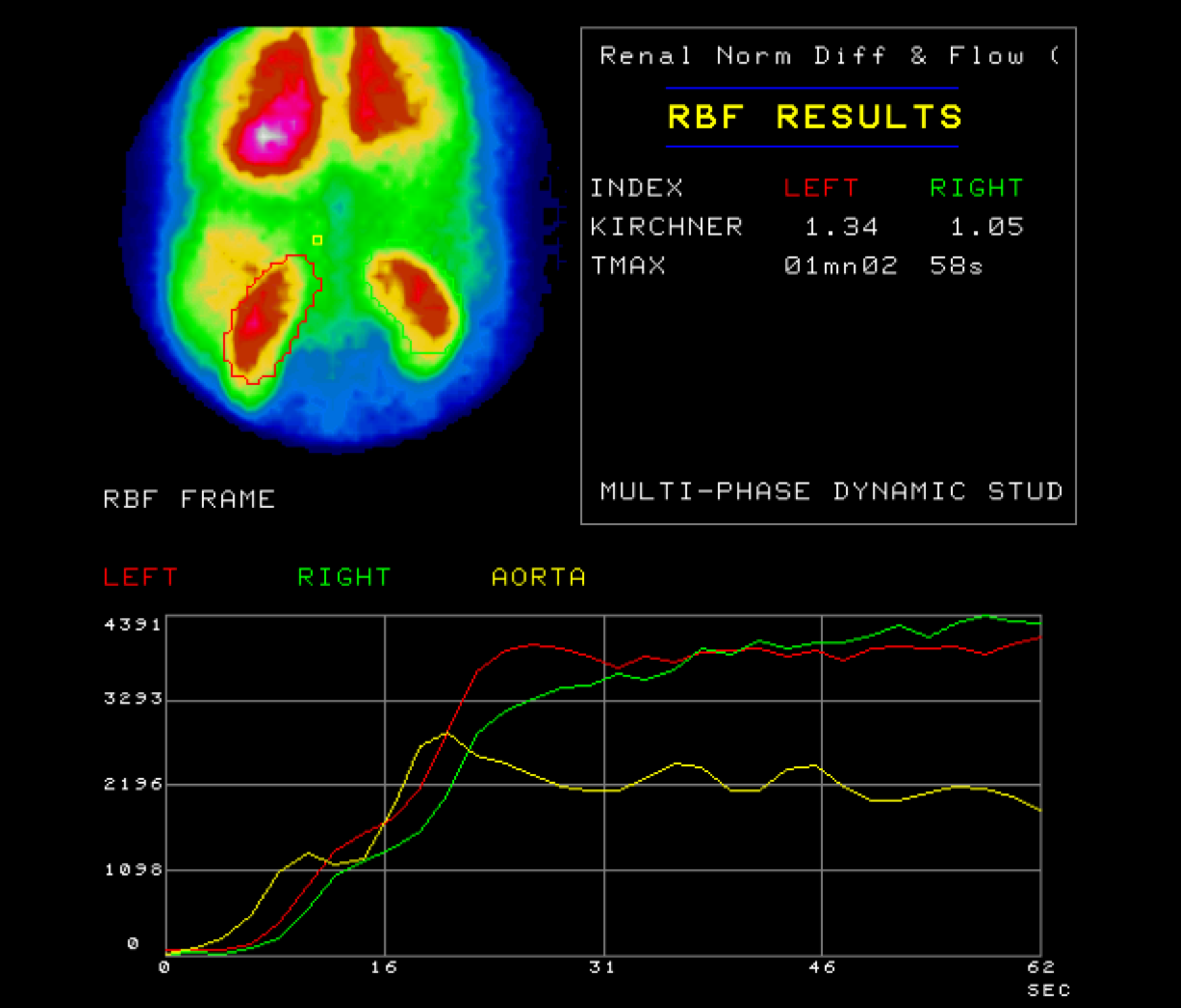Click the red LEFT header in results table
Viewport: 1181px width, 1008px height.
[x=821, y=188]
